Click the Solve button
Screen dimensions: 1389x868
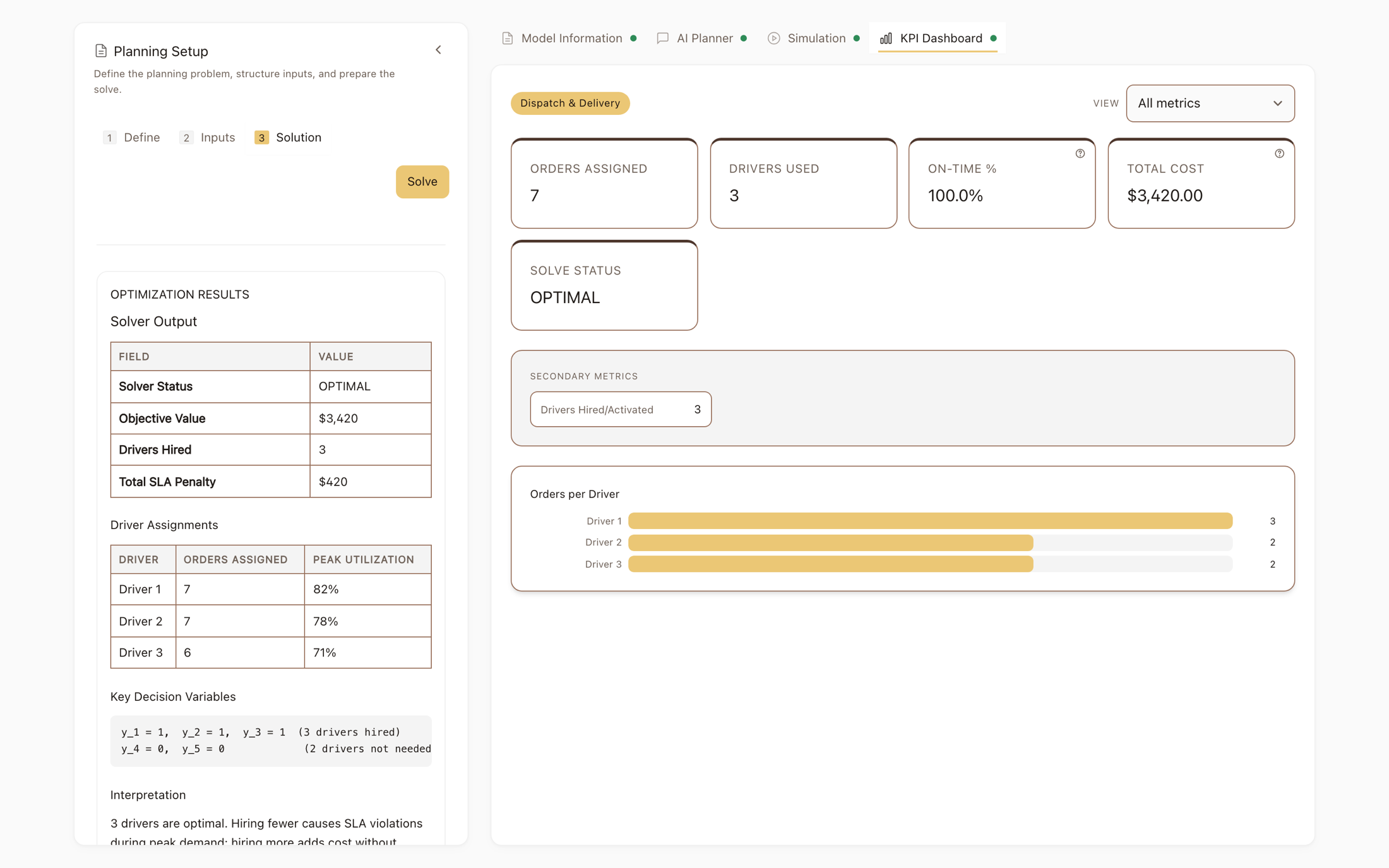[422, 182]
